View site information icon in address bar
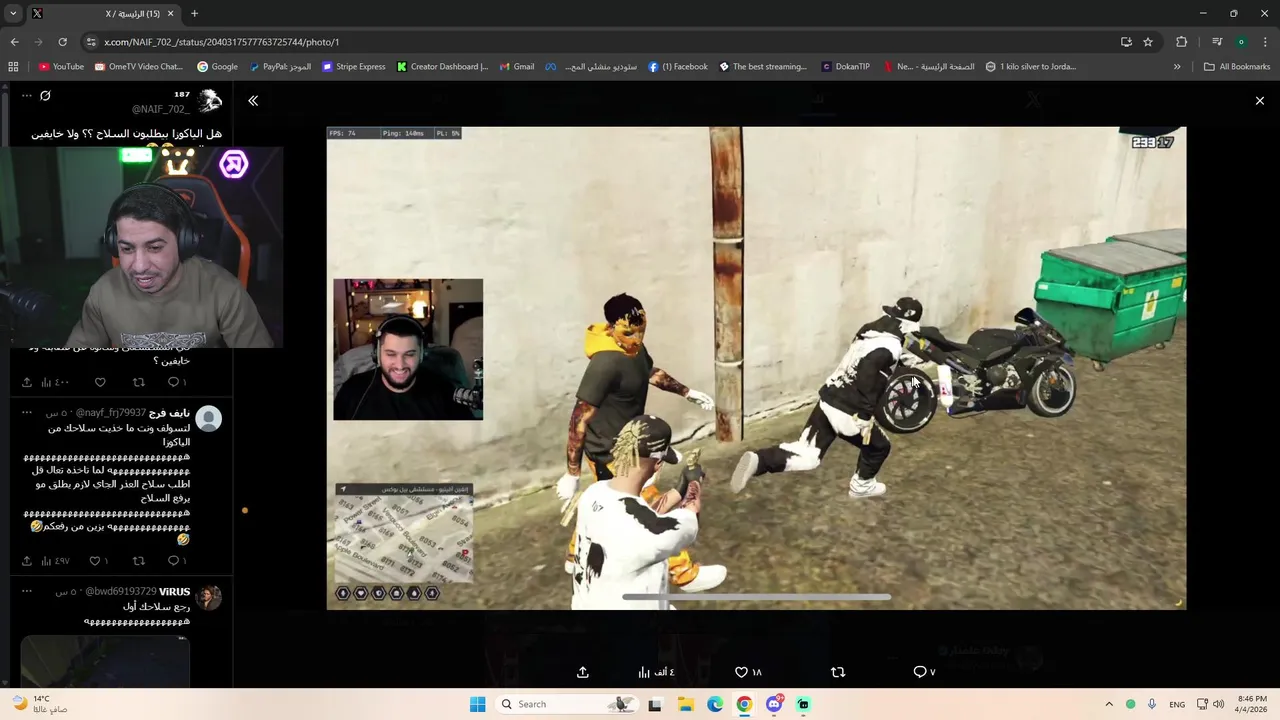The width and height of the screenshot is (1280, 720). tap(91, 42)
